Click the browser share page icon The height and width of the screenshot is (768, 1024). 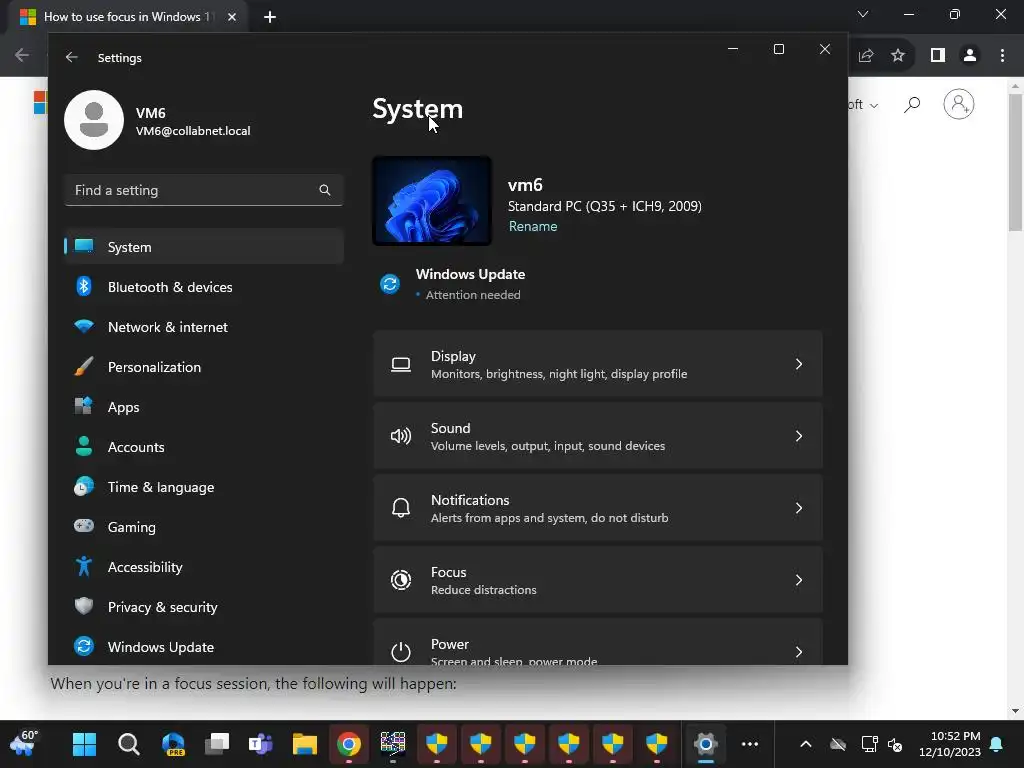(866, 56)
